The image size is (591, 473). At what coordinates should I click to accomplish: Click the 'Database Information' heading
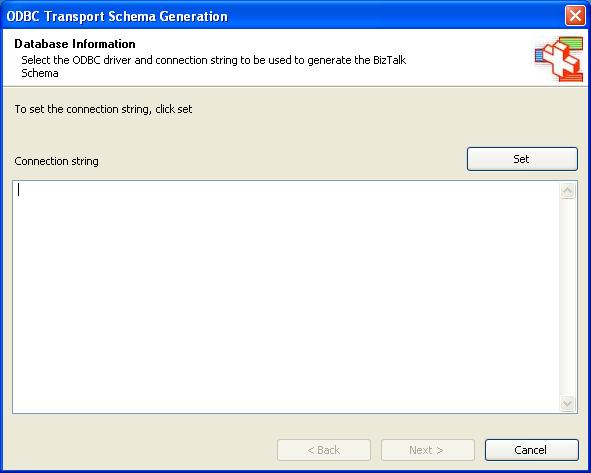[x=75, y=44]
